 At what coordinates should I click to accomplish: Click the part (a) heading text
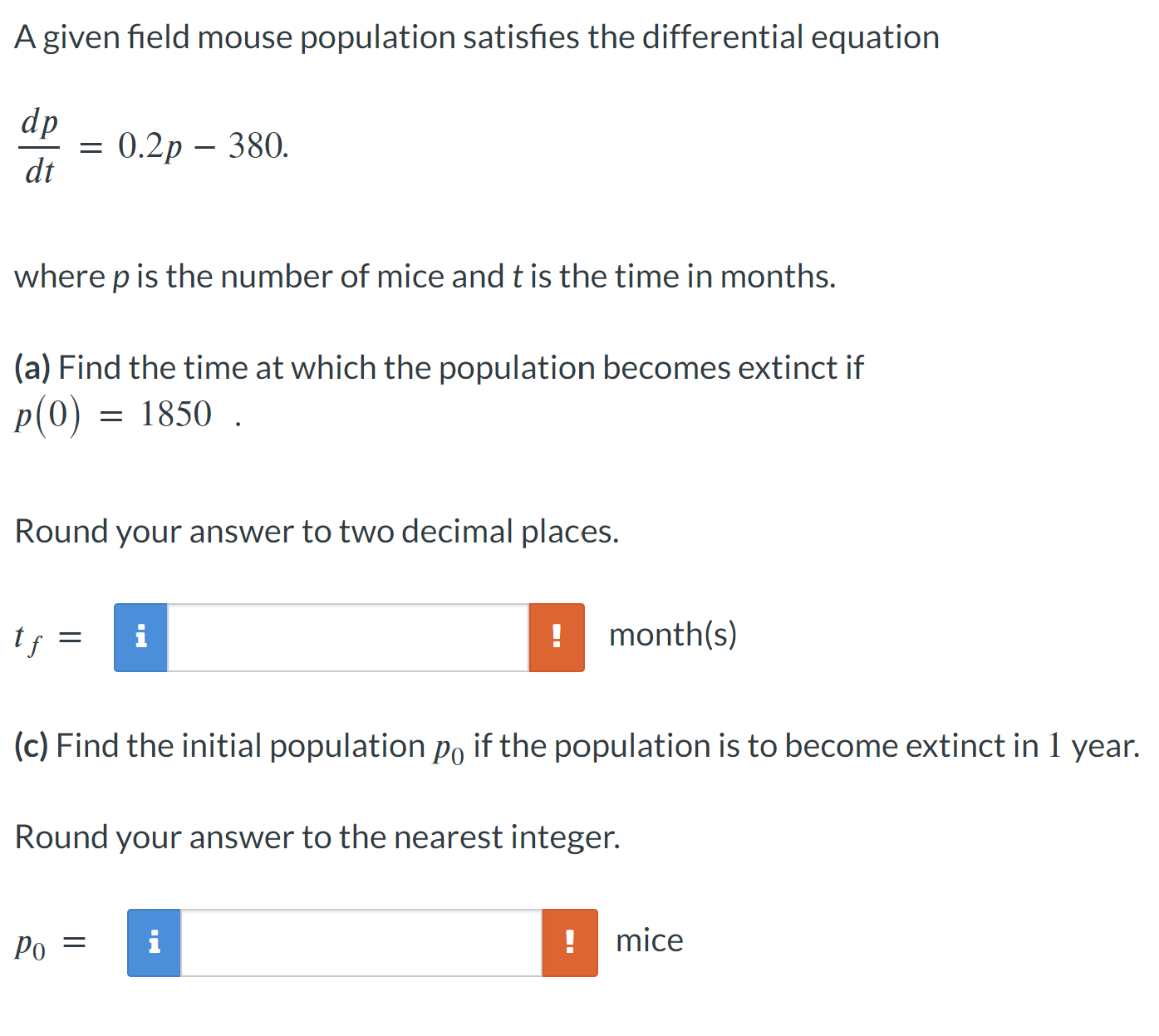pyautogui.click(x=439, y=367)
